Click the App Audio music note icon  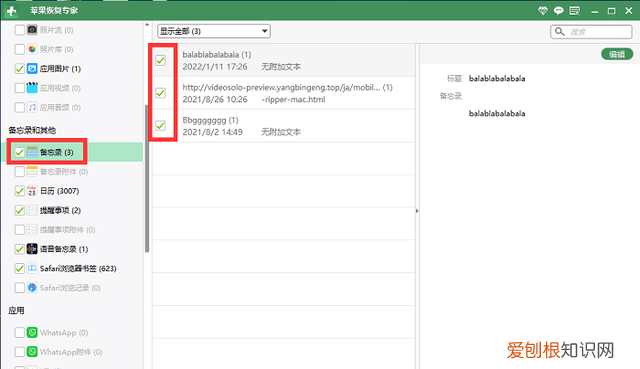tap(32, 107)
